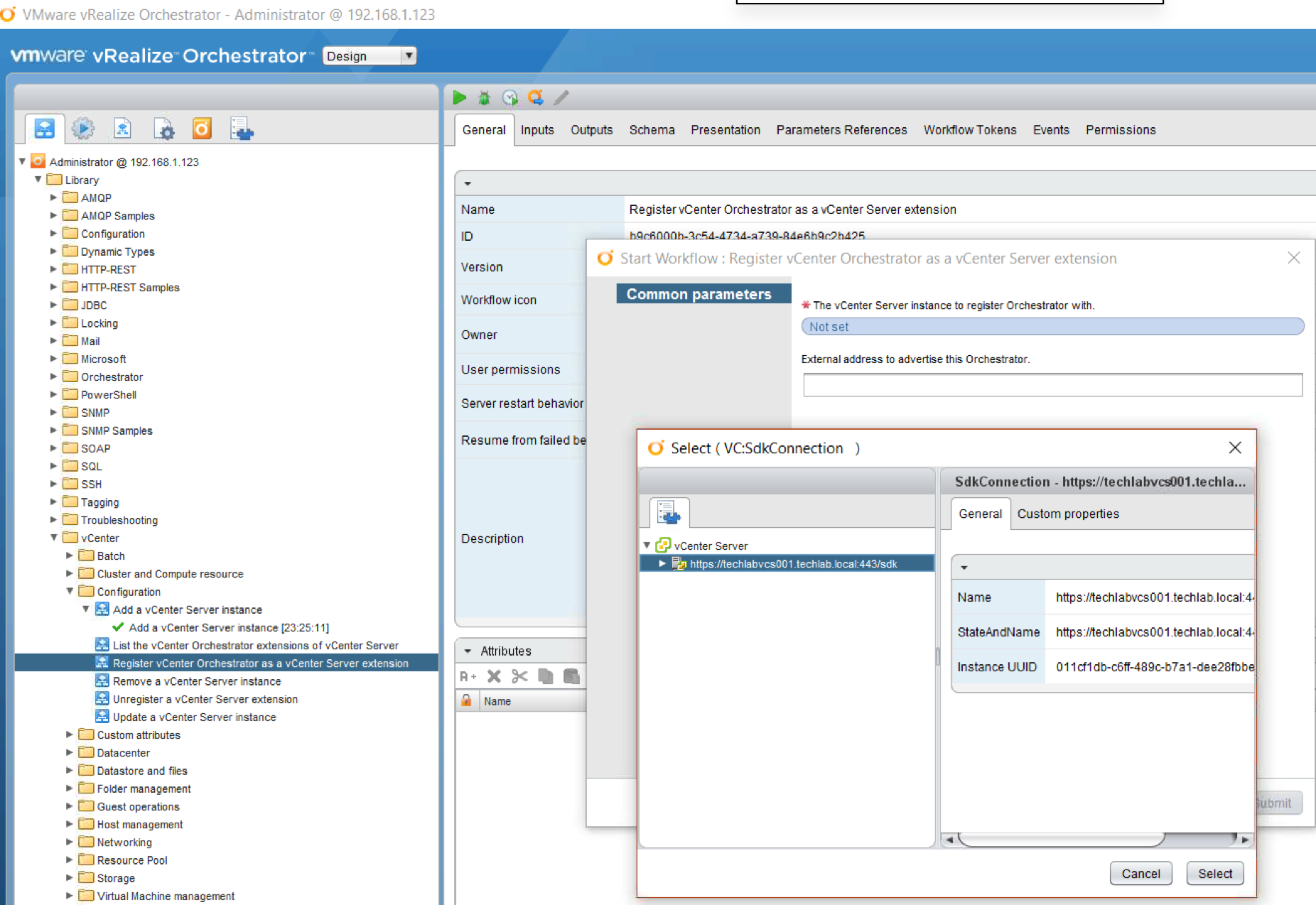The image size is (1316, 905).
Task: Open the Packages orange icon tab
Action: (x=202, y=129)
